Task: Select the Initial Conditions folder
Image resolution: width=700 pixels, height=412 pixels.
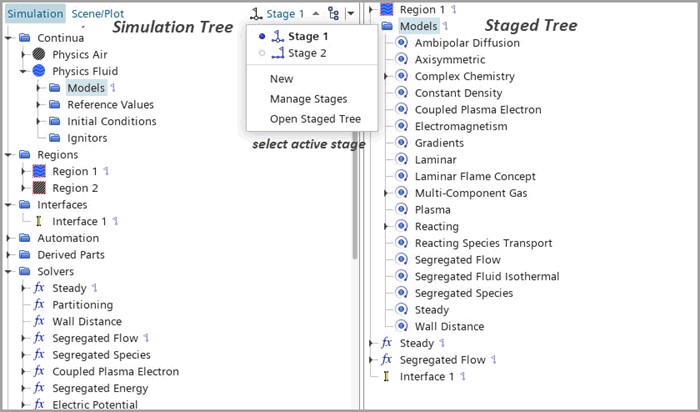Action: tap(111, 121)
